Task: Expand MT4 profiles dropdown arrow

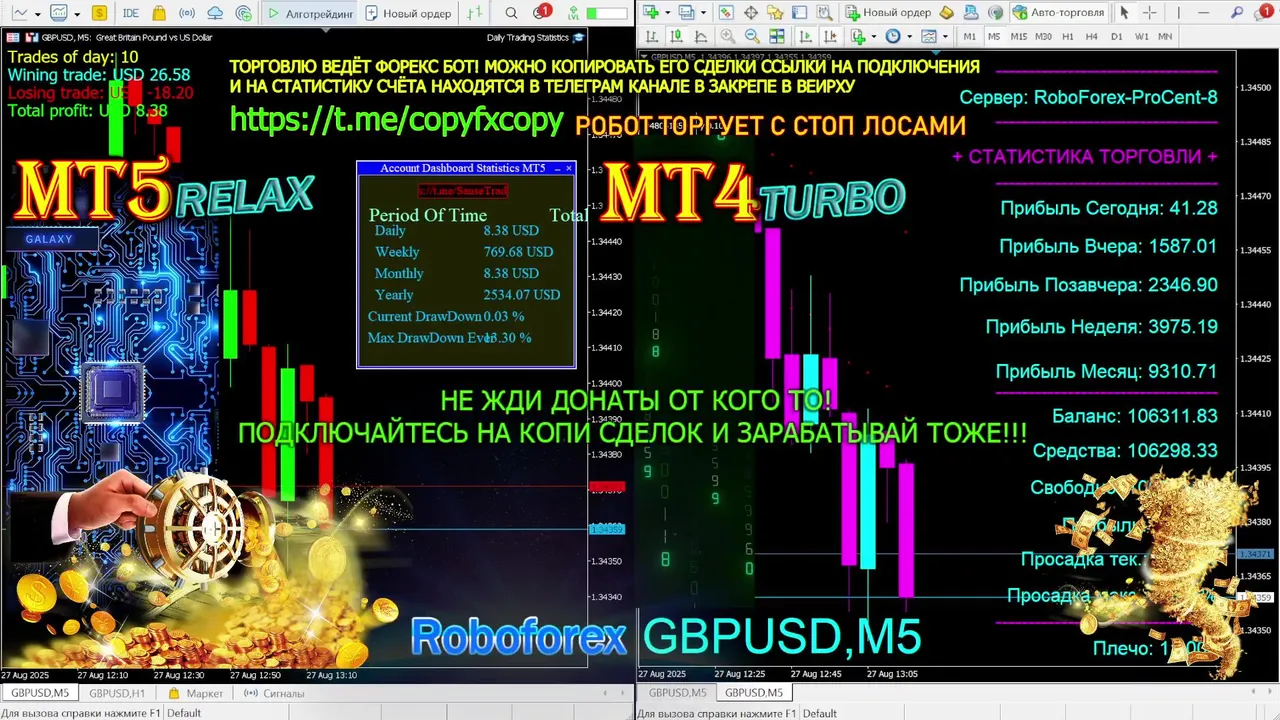Action: pyautogui.click(x=703, y=13)
